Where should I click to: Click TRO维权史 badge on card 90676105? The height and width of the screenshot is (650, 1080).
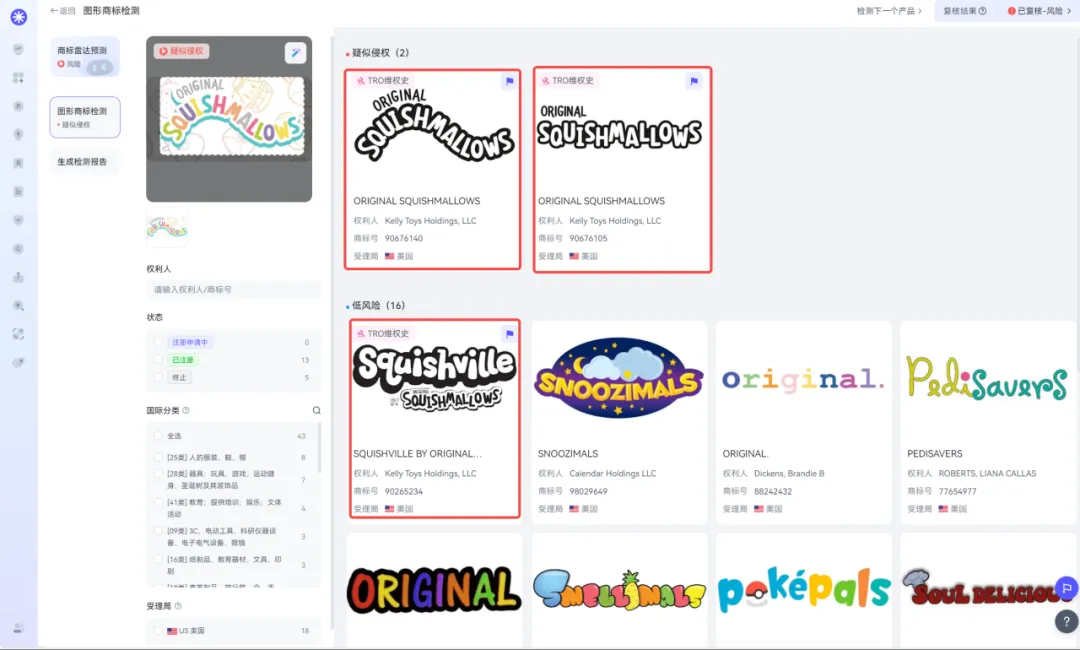pyautogui.click(x=567, y=81)
